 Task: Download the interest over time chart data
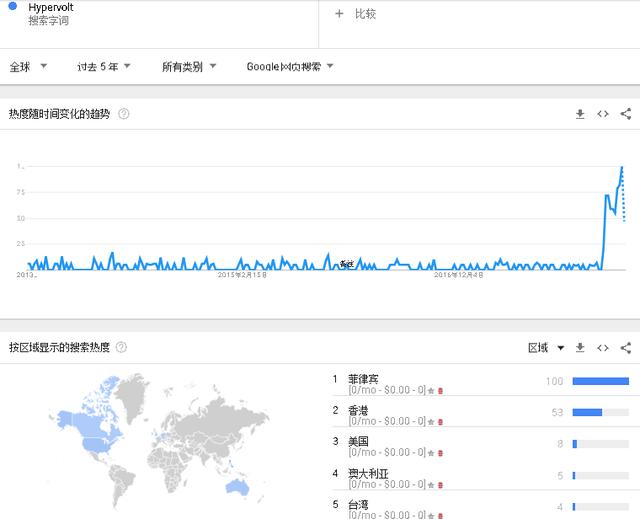[x=580, y=114]
